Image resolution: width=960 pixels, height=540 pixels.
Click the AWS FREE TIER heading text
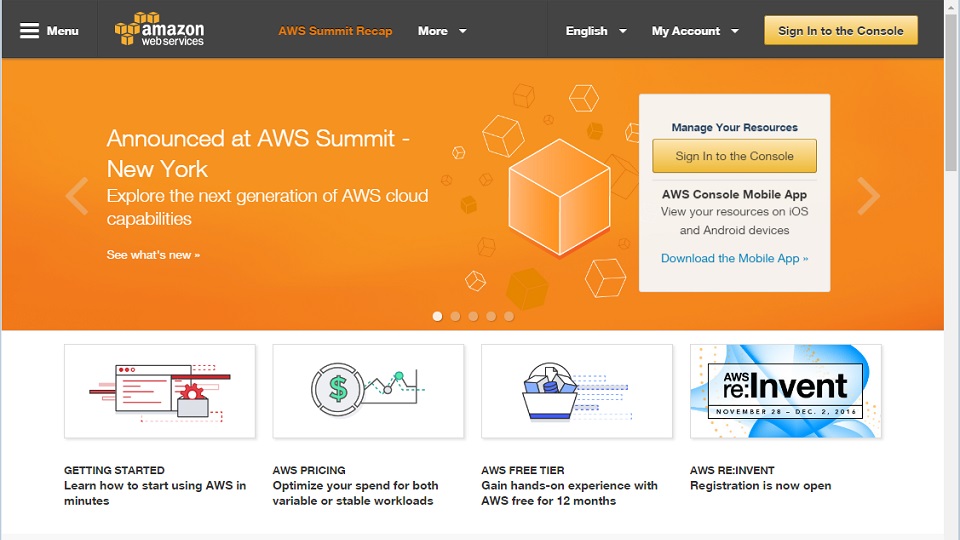(523, 470)
